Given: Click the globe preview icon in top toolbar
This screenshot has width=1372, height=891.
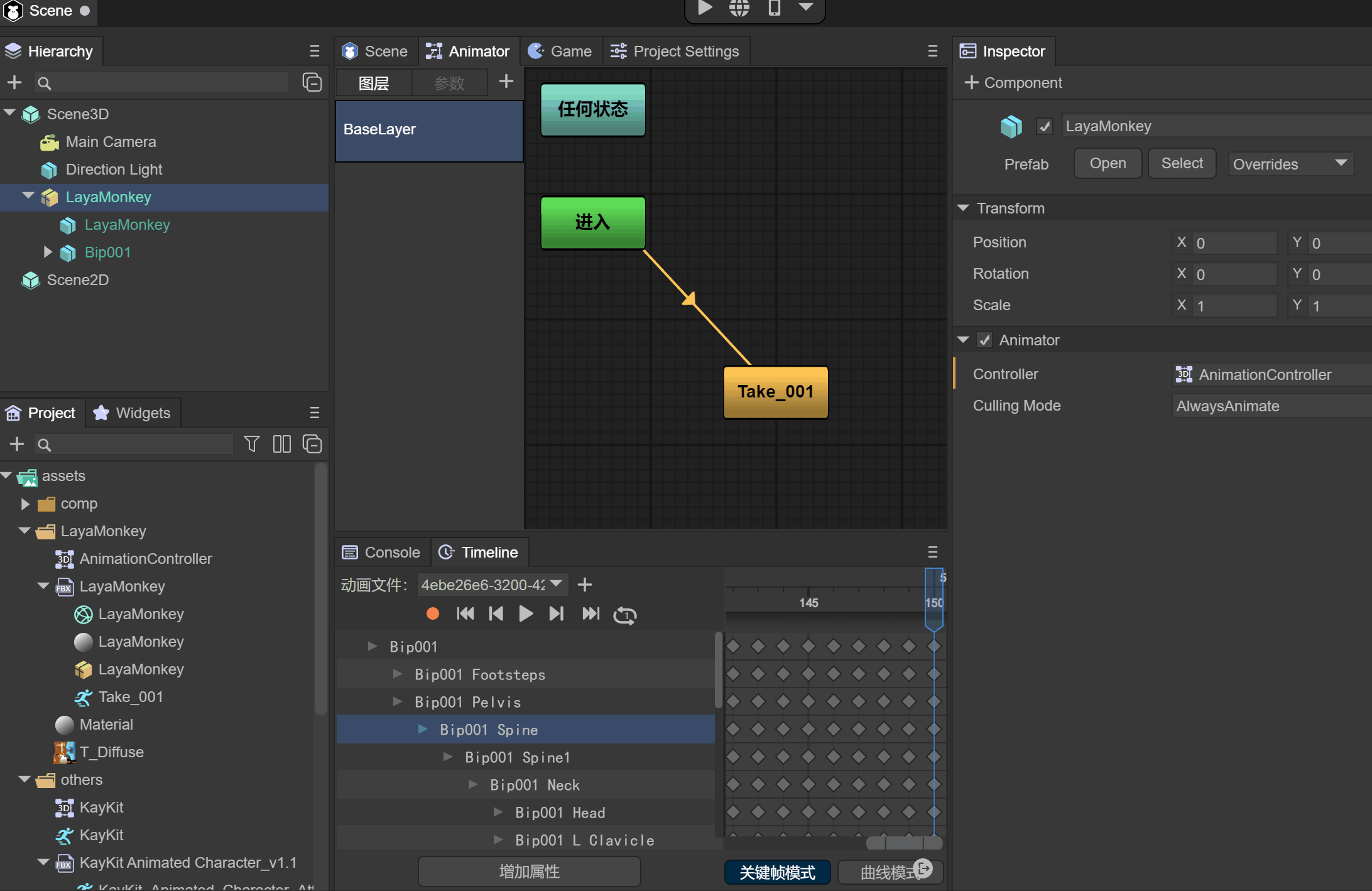Looking at the screenshot, I should coord(739,8).
